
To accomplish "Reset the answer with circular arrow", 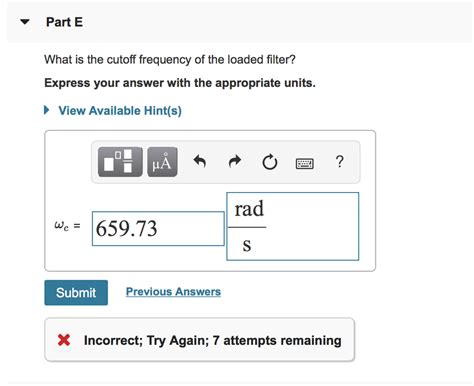I will (x=270, y=162).
